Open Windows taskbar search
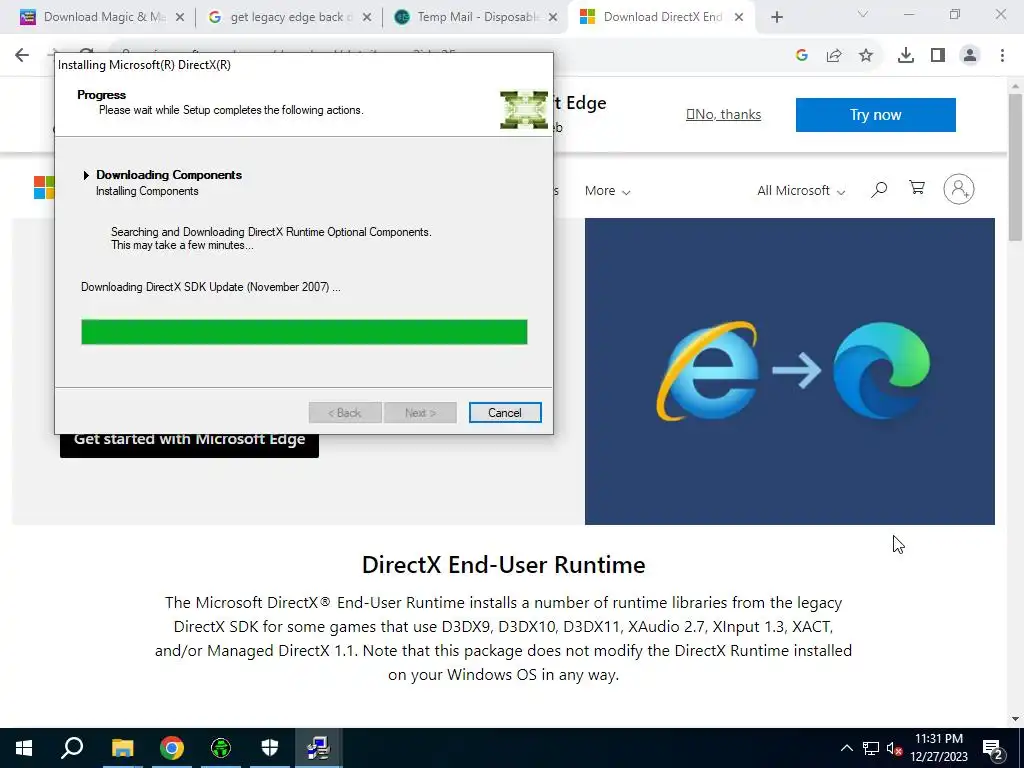 click(x=72, y=748)
